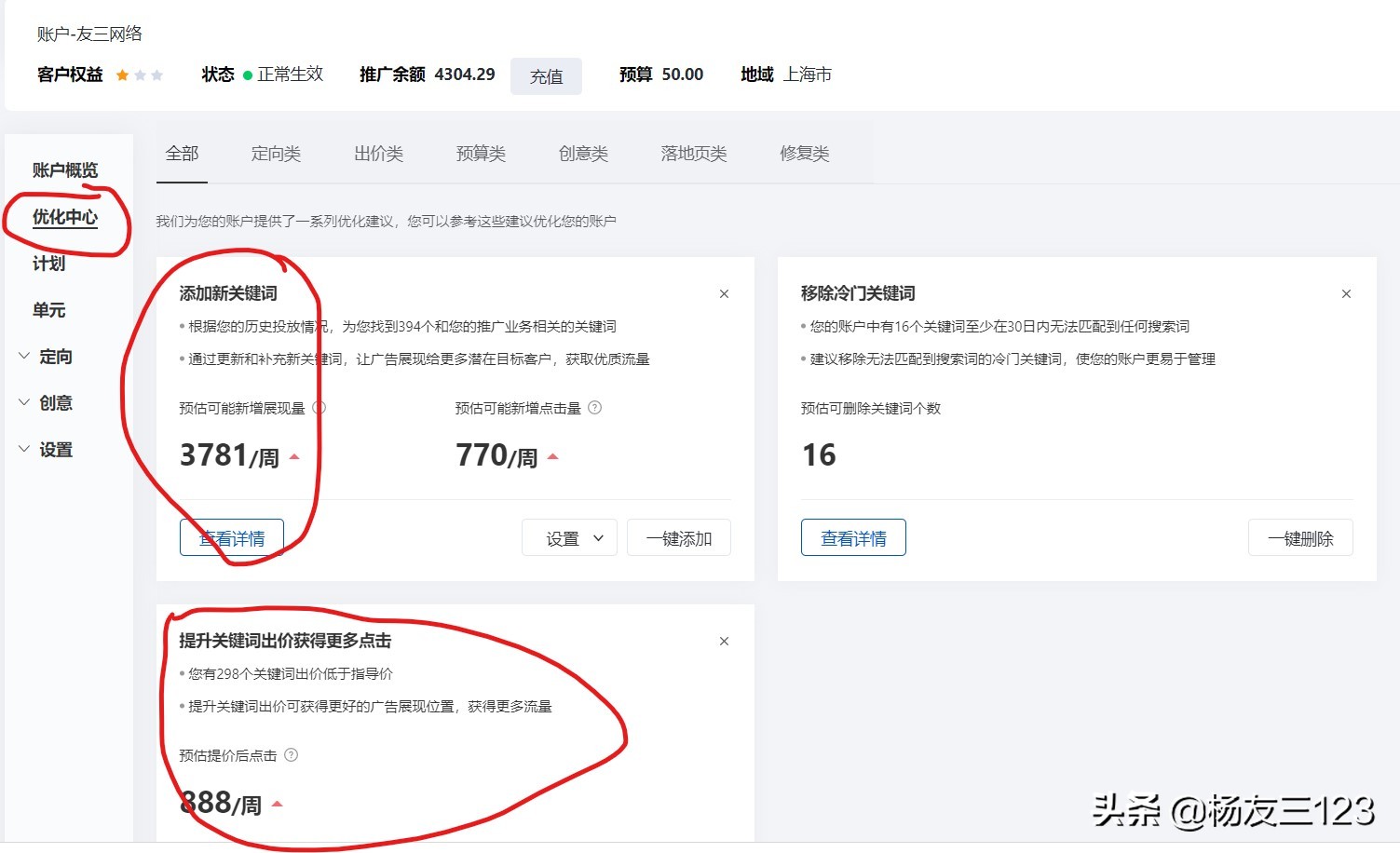The height and width of the screenshot is (853, 1400).
Task: Click the green 正常生效 status dot
Action: pos(247,74)
